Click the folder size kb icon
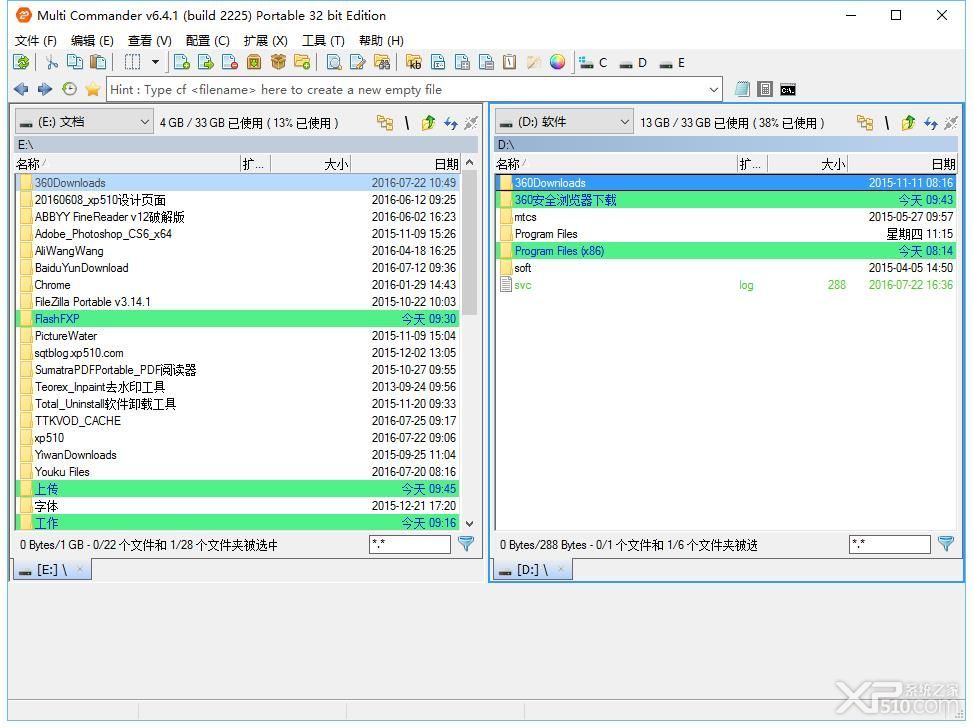 (x=414, y=62)
